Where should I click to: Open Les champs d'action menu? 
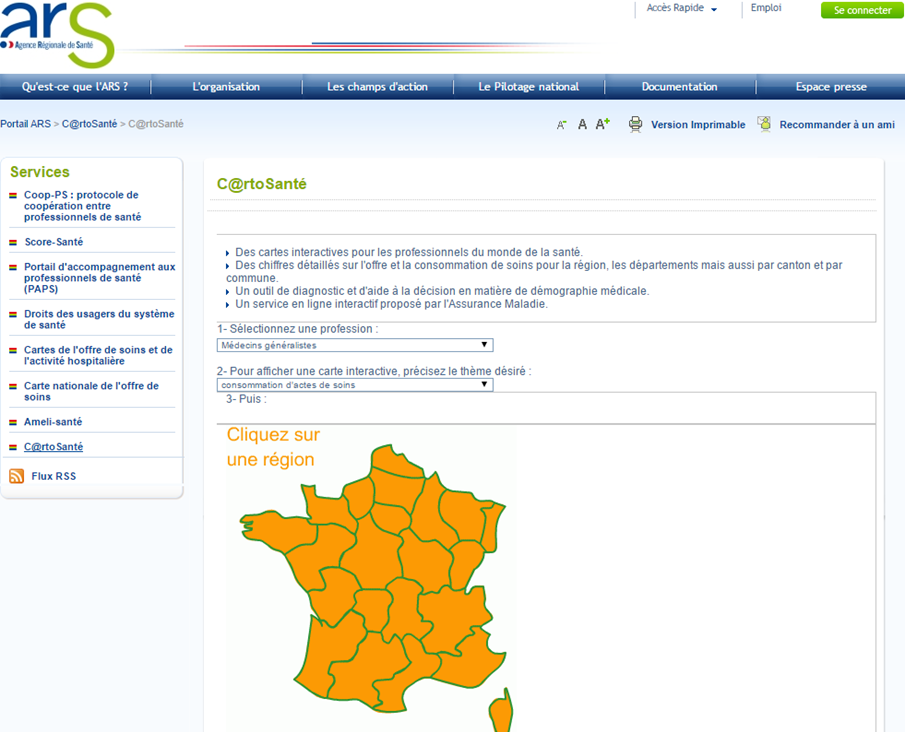coord(377,87)
